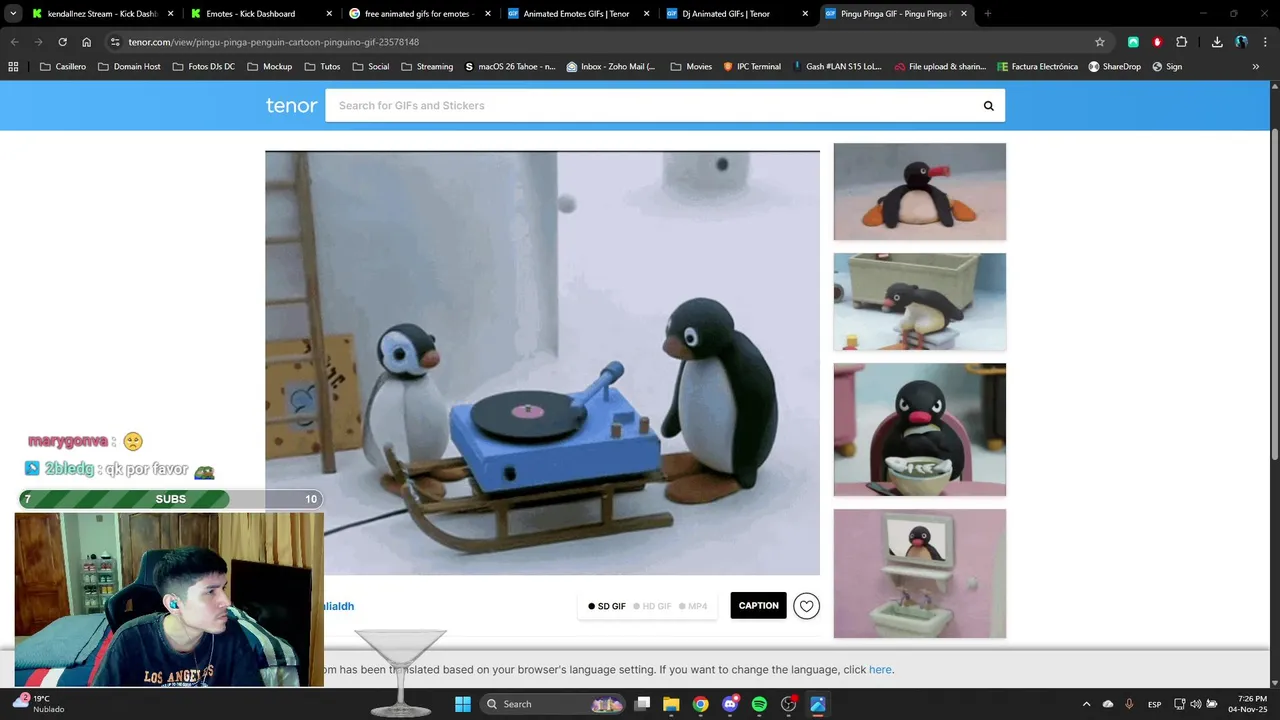Image resolution: width=1280 pixels, height=720 pixels.
Task: Click the SUBS goal progress bar
Action: click(170, 499)
